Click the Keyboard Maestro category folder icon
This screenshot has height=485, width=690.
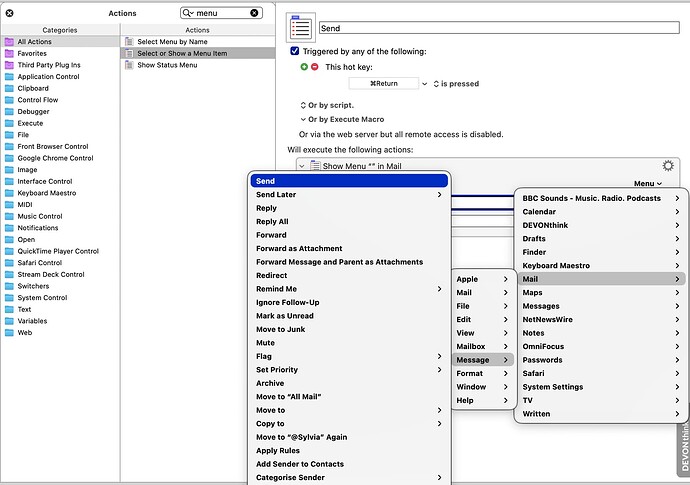9,193
